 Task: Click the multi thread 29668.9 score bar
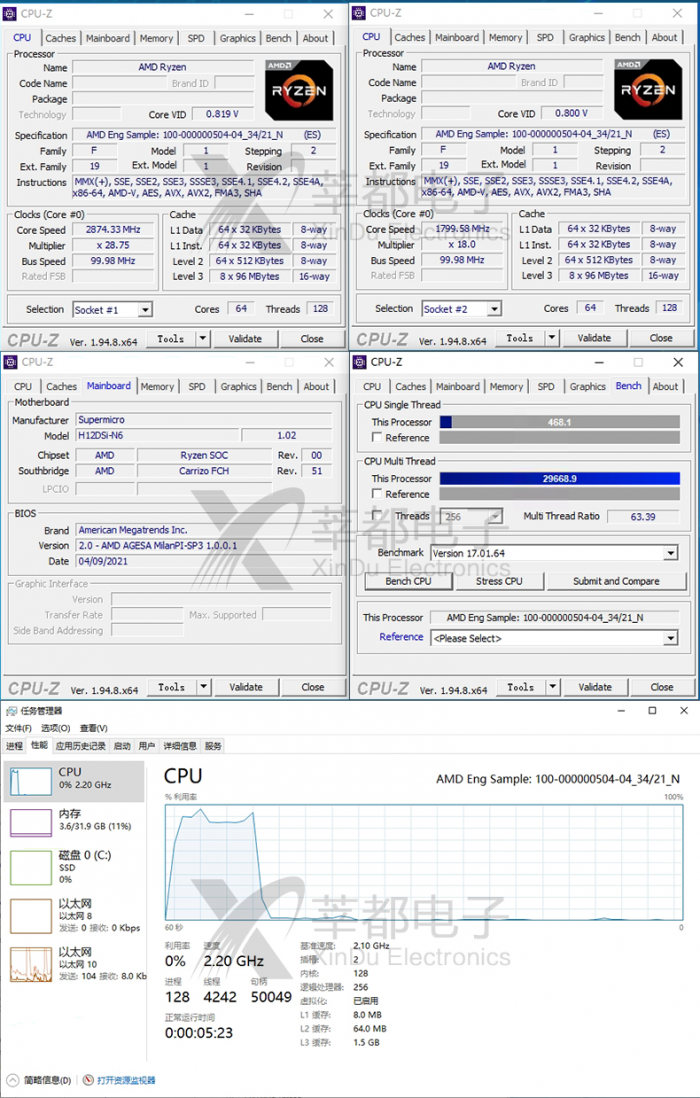pyautogui.click(x=559, y=479)
